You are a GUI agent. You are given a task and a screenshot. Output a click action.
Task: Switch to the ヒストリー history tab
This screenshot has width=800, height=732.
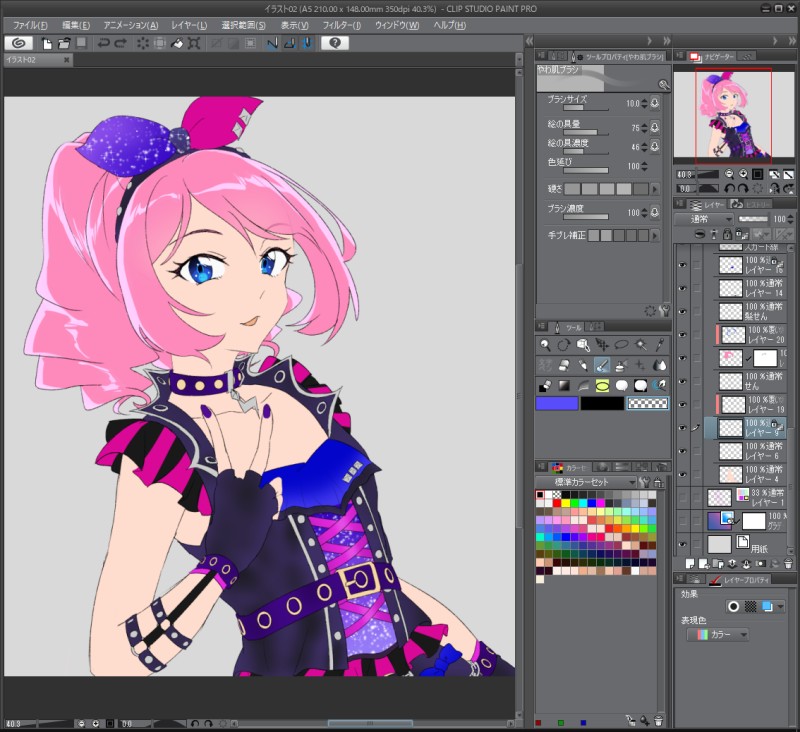click(751, 204)
